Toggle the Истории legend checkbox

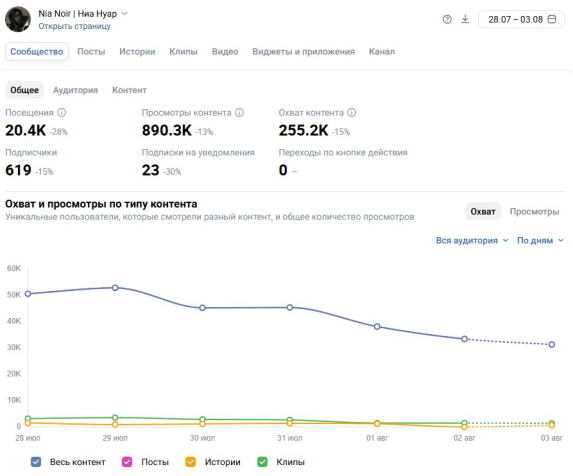tap(190, 462)
